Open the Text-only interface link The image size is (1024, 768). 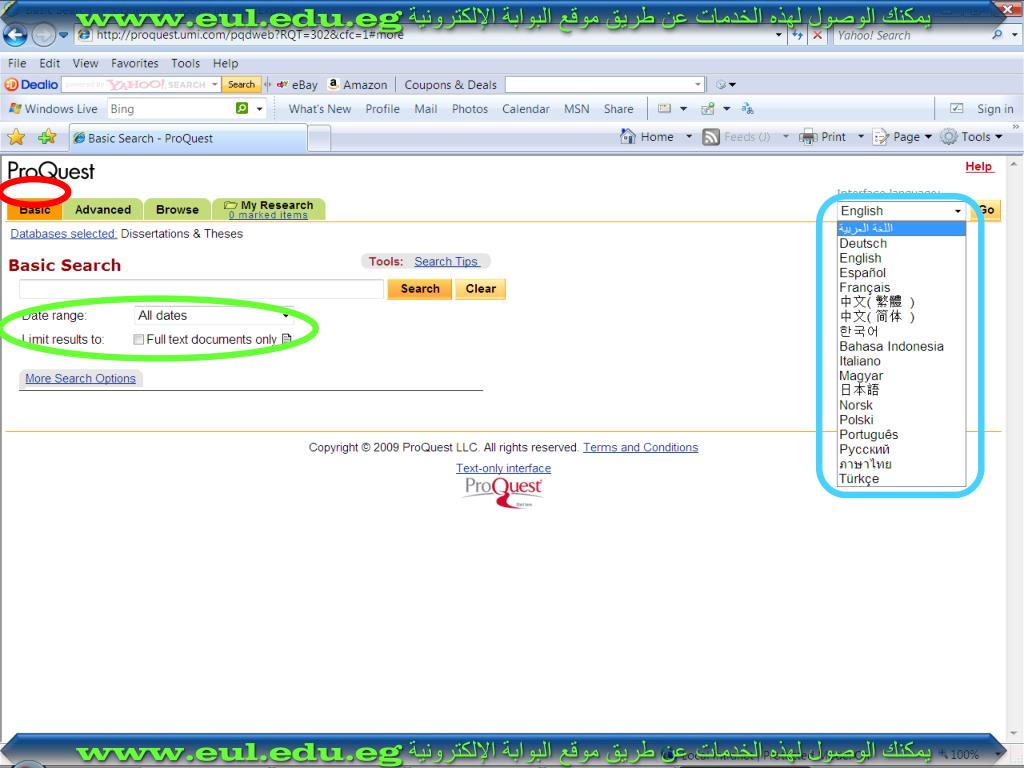coord(504,468)
